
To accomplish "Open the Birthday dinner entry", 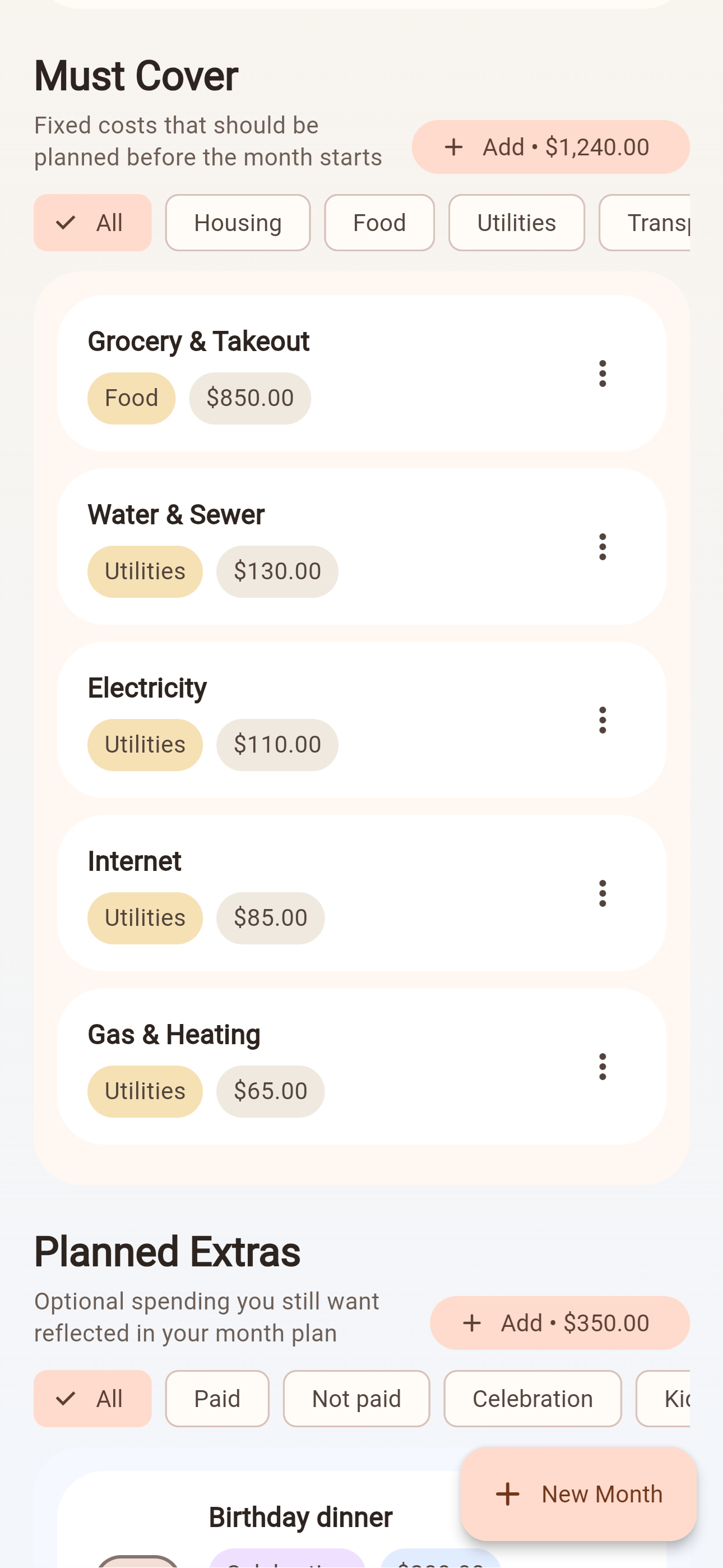I will [300, 1518].
